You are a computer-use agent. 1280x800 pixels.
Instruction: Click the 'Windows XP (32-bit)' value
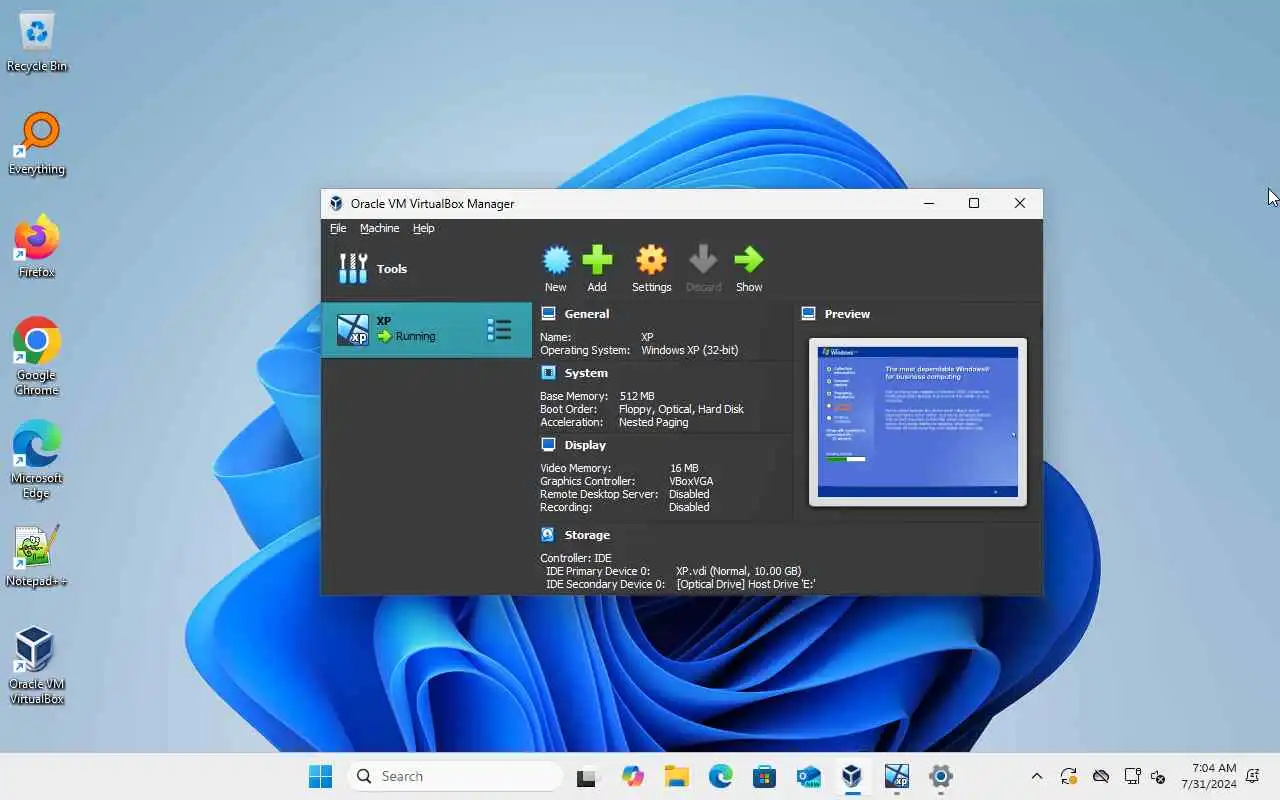[689, 351]
